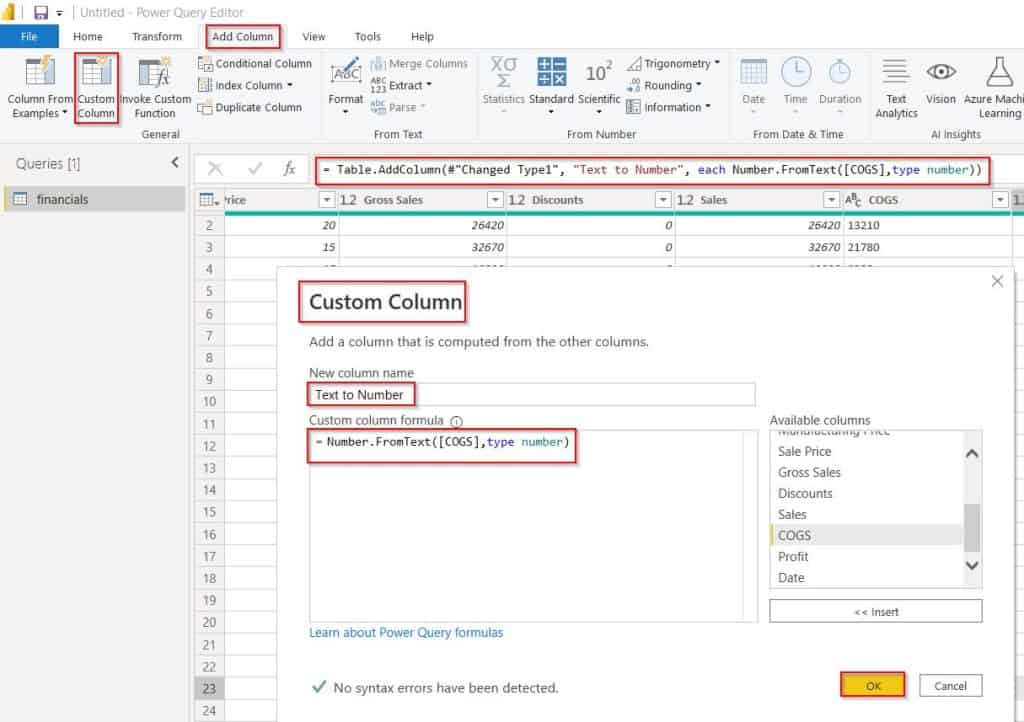1024x722 pixels.
Task: Click Merge Columns in ribbon
Action: click(x=419, y=63)
